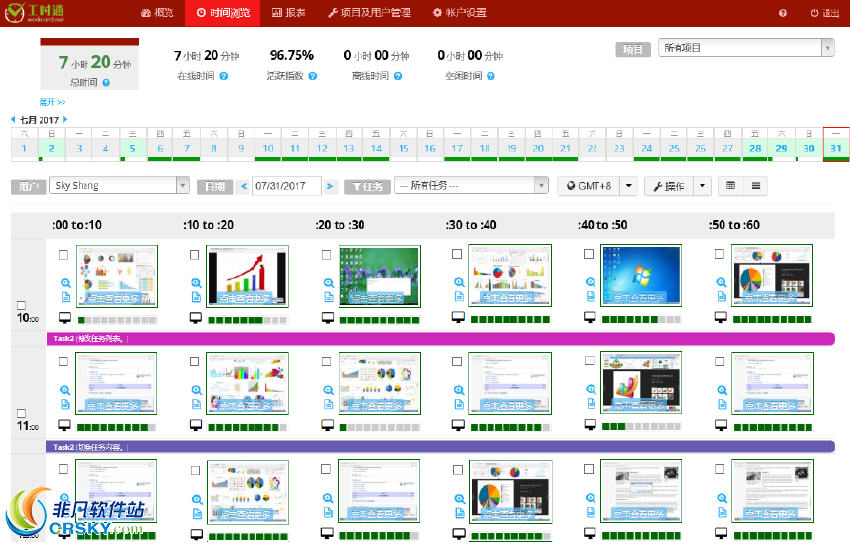Switch to grid view icon
850x544 pixels.
click(730, 186)
